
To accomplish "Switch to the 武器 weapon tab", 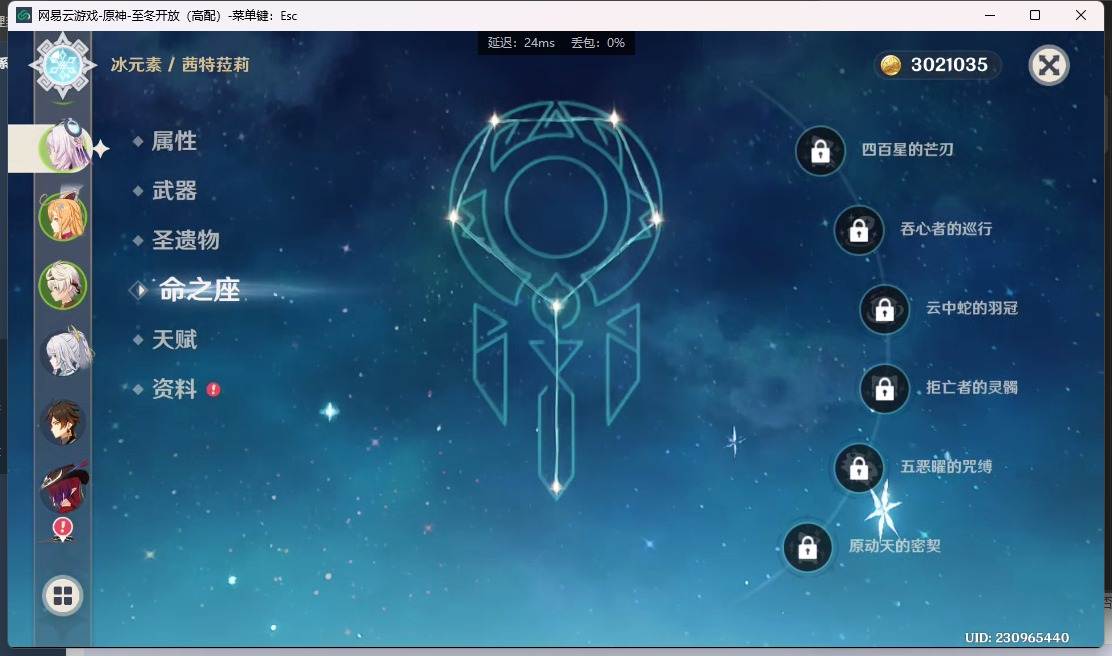I will click(x=174, y=191).
